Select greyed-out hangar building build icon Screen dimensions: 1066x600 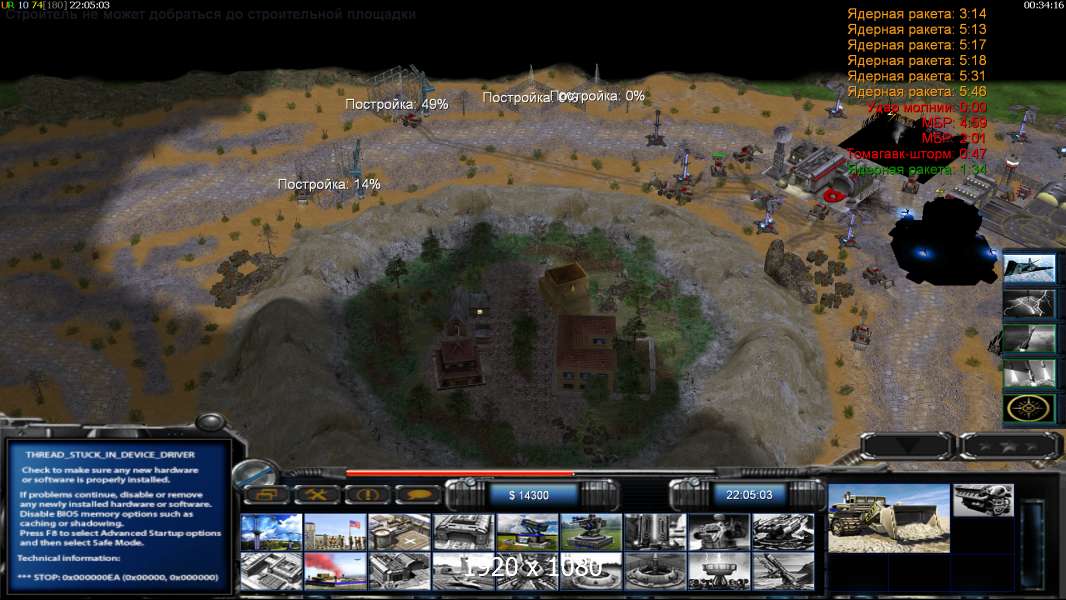click(x=399, y=570)
